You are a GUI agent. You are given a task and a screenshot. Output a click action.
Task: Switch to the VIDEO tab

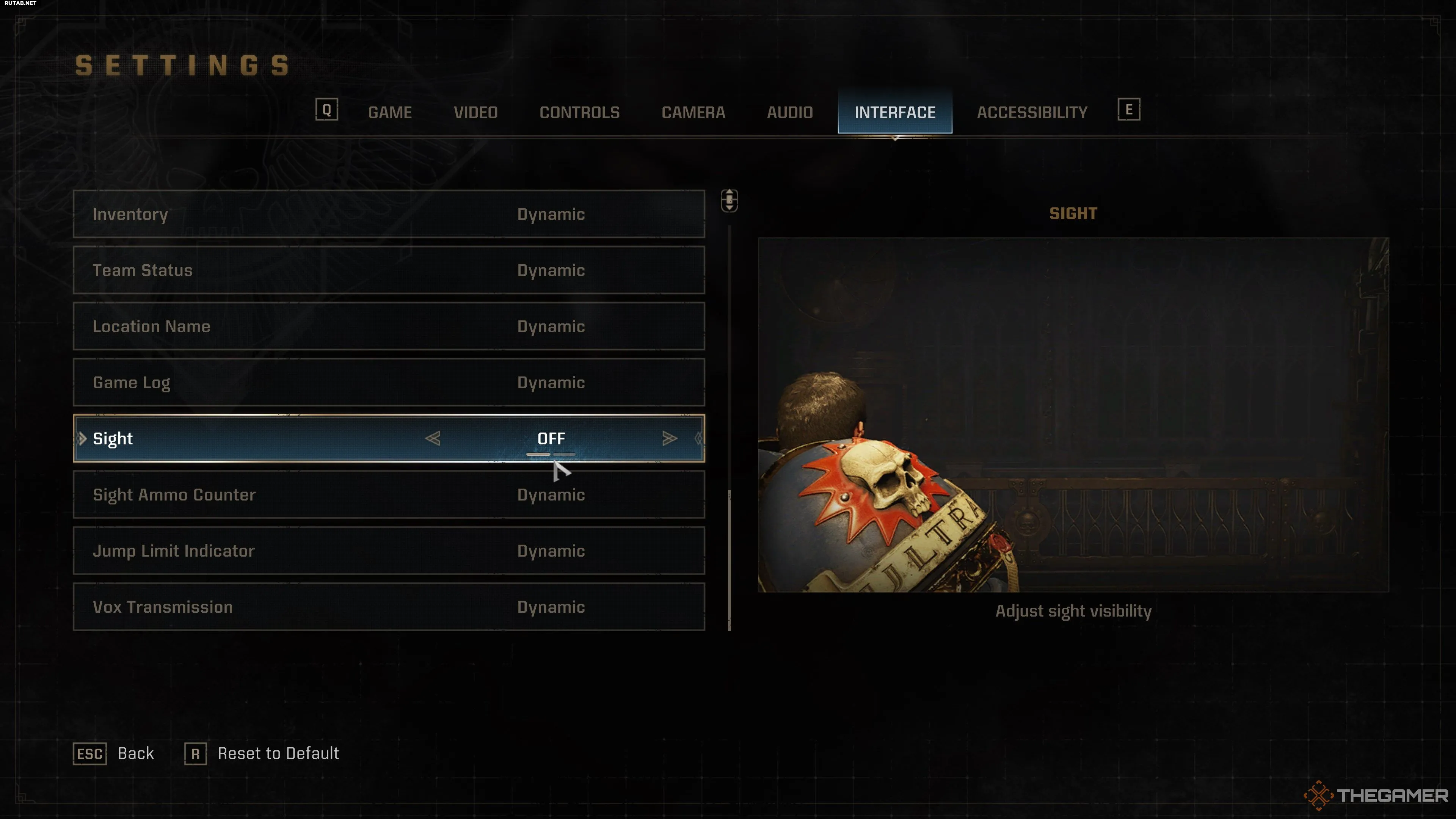[x=475, y=113]
